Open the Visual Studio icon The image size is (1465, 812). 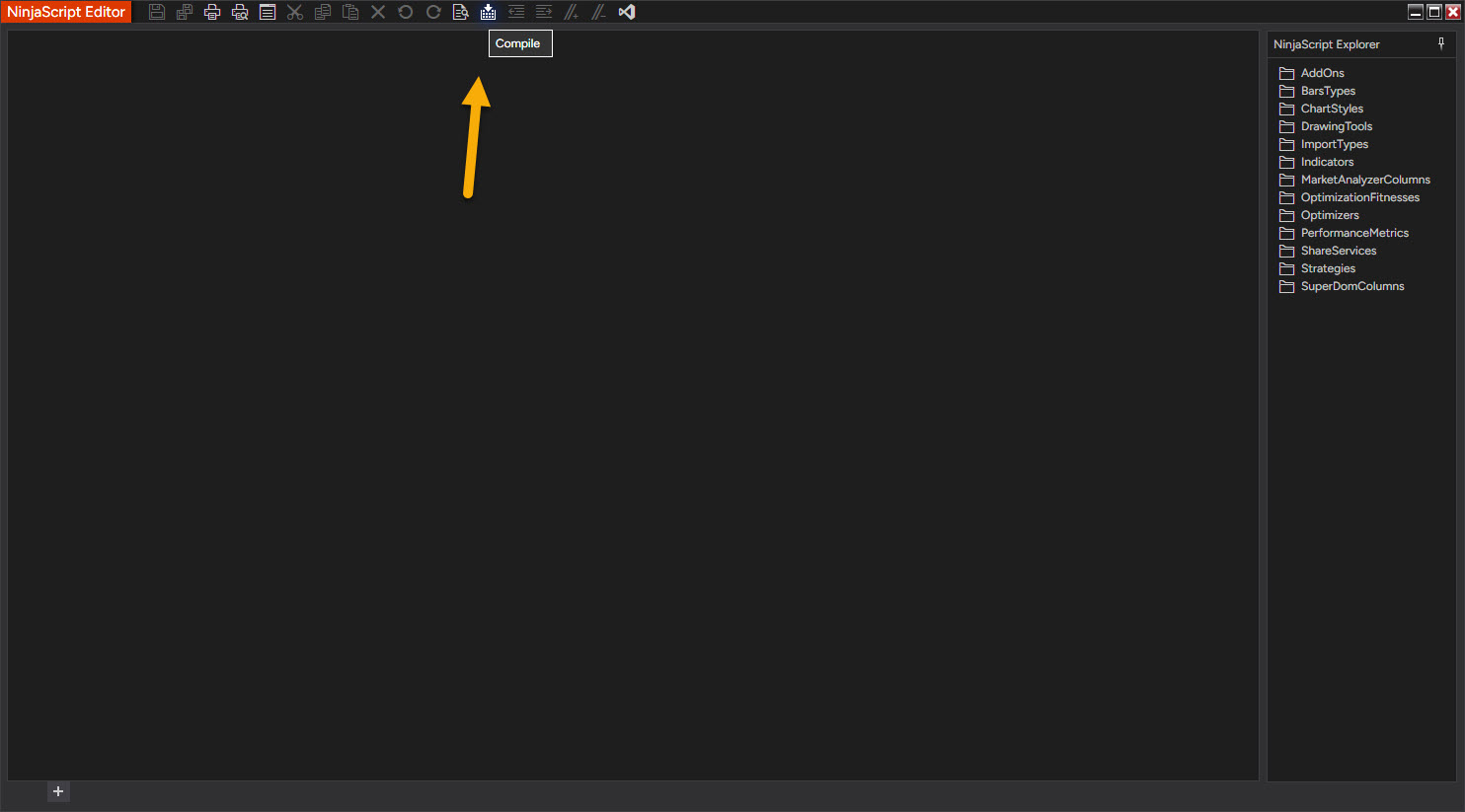[627, 12]
